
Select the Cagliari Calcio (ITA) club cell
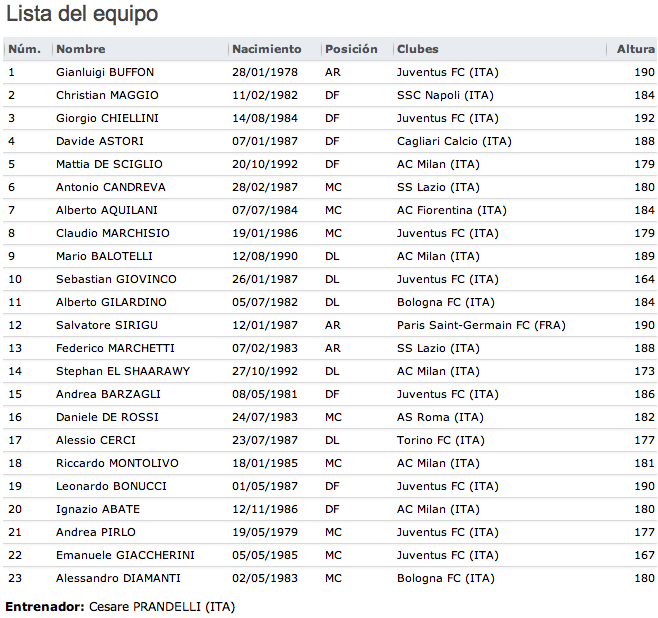click(454, 141)
